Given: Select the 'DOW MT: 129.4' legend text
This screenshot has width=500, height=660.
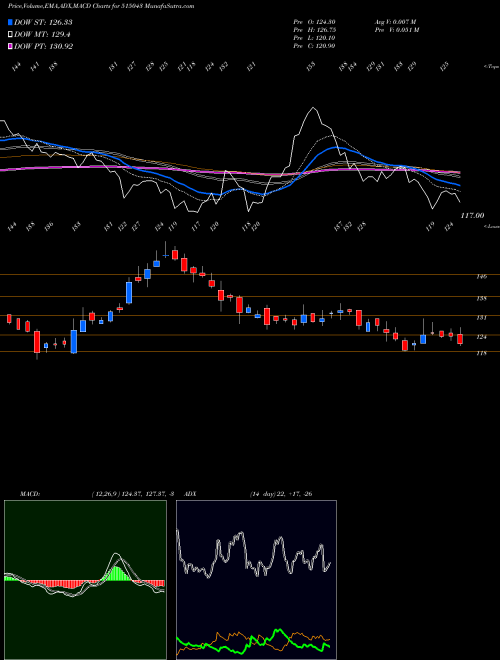Looking at the screenshot, I should click(42, 35).
